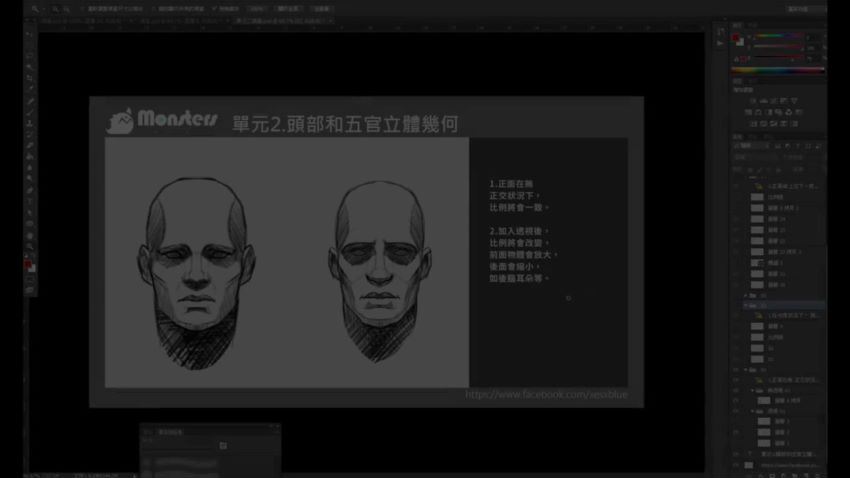
Task: Open the workspace switcher dropdown
Action: 805,9
